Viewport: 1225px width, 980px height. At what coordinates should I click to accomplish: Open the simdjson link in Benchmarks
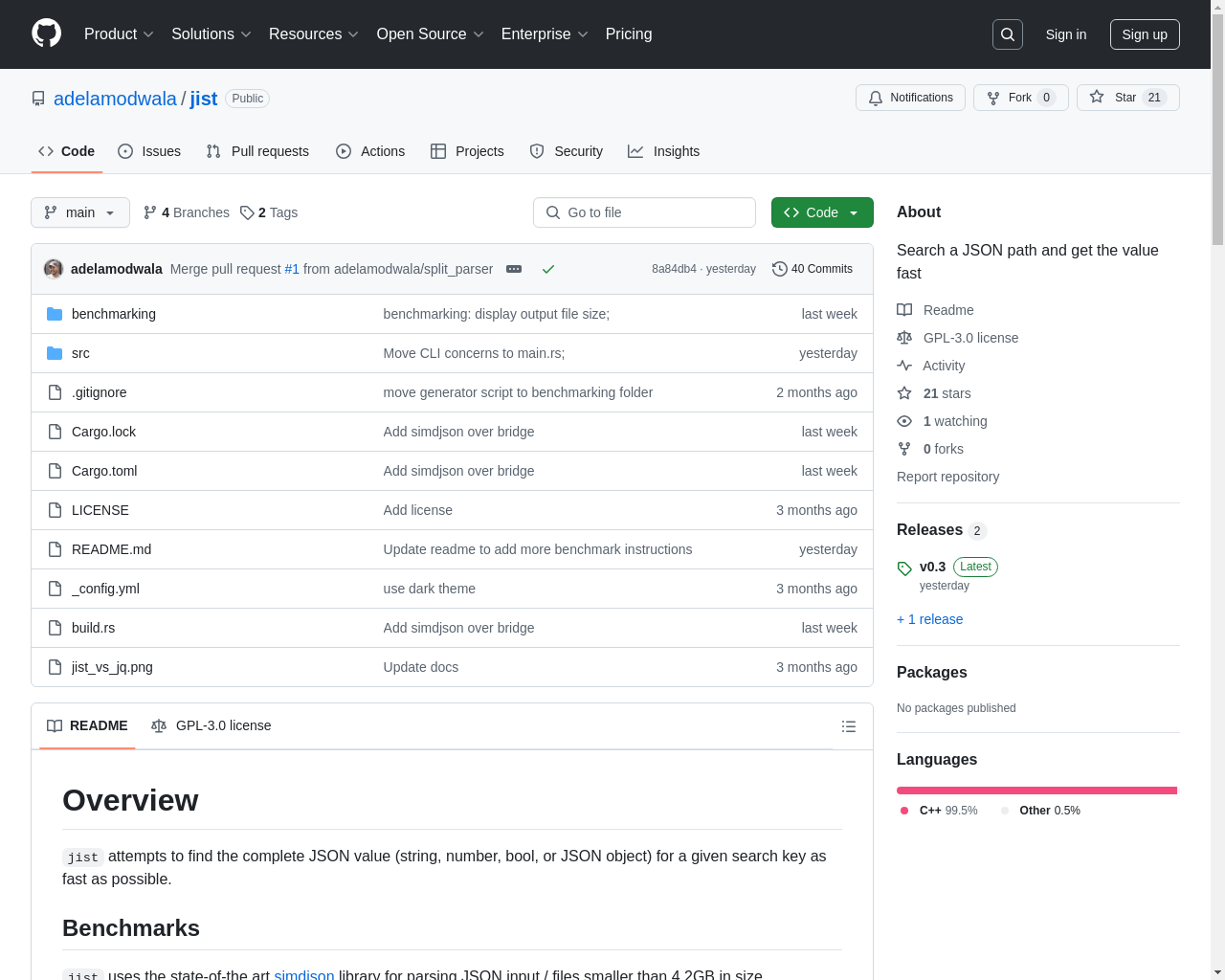[x=304, y=975]
